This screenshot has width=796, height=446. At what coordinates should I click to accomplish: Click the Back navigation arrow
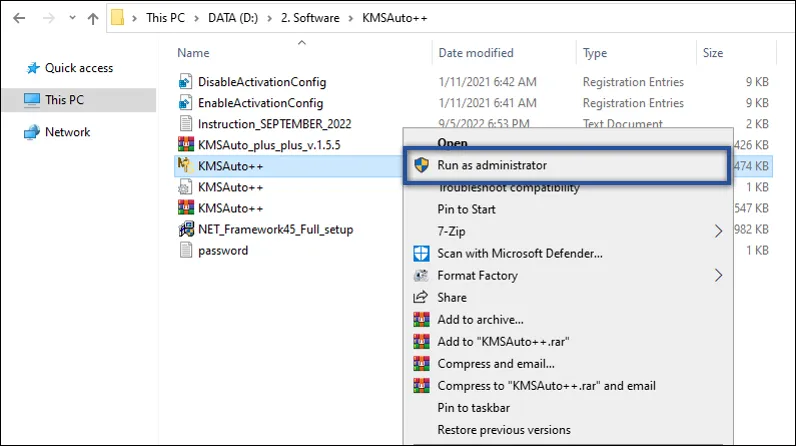click(17, 18)
